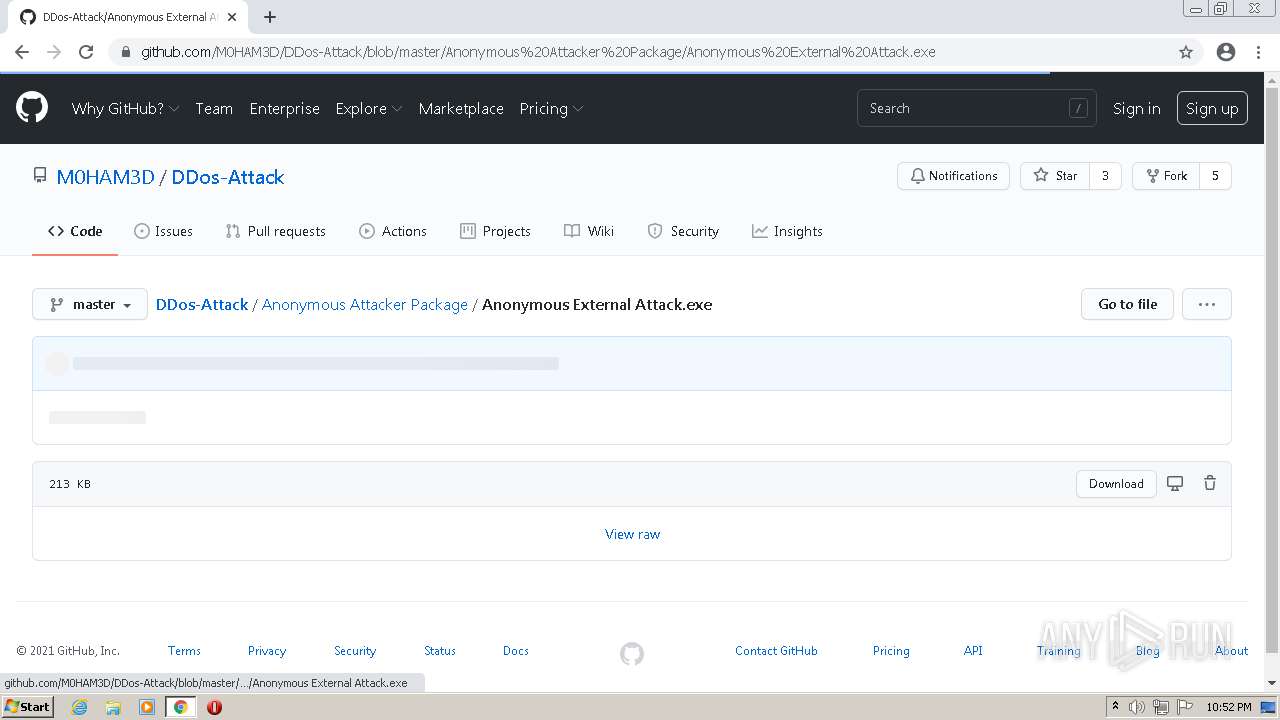The height and width of the screenshot is (720, 1280).
Task: Click the Go to file button
Action: pos(1128,304)
